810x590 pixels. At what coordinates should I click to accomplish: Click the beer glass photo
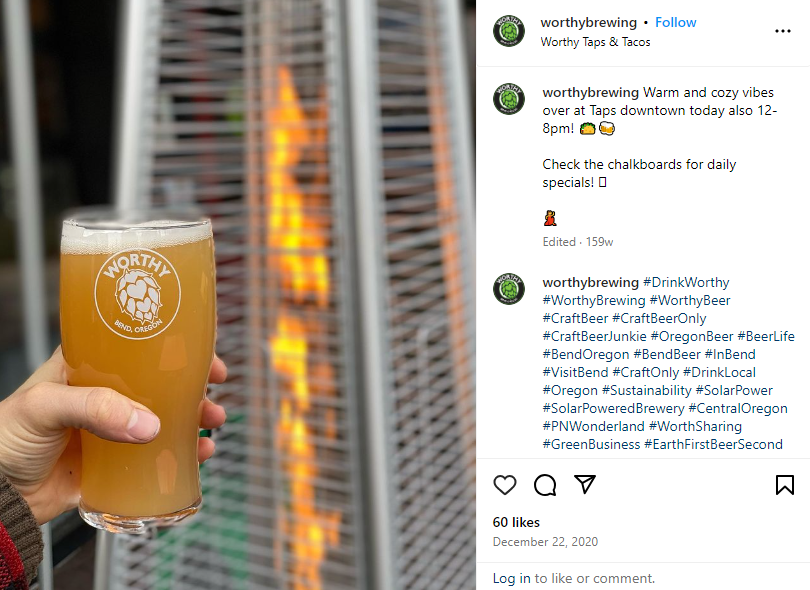(238, 295)
